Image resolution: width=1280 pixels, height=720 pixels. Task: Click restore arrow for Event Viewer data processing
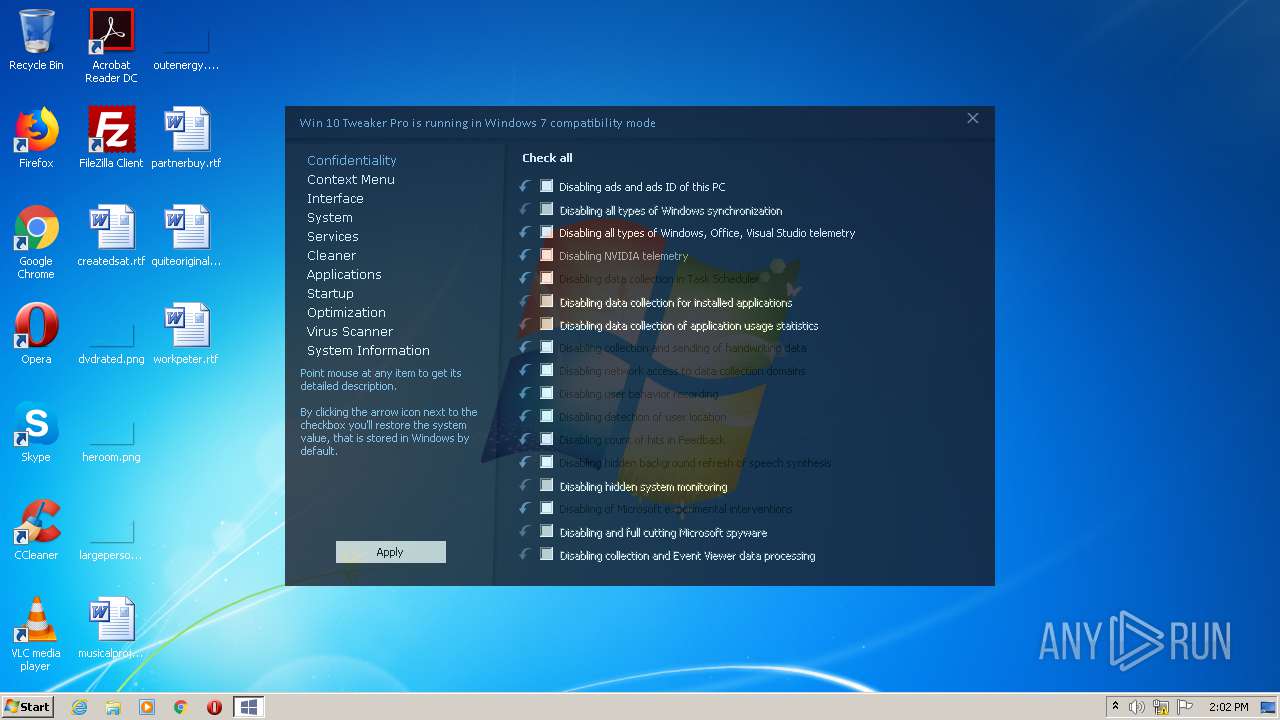525,554
